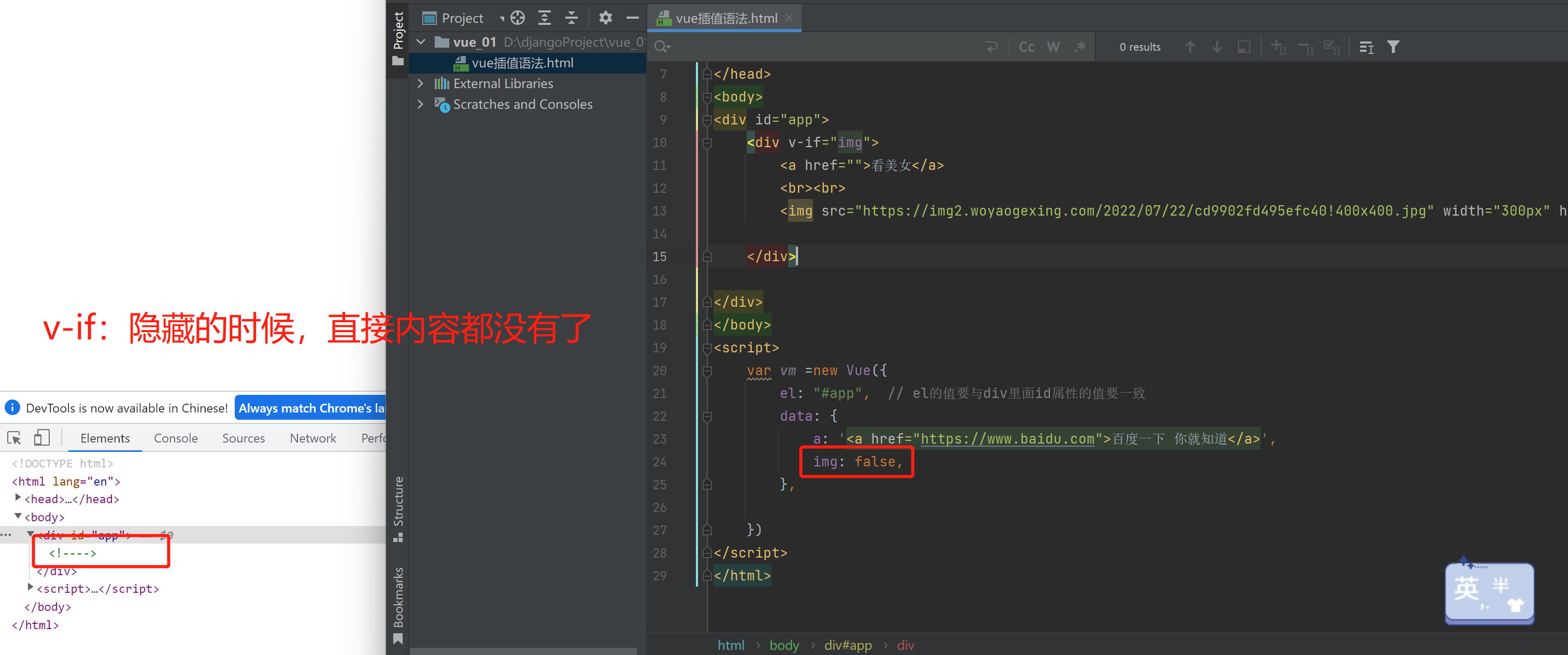
Task: Add selection for next occurrence
Action: pos(1278,47)
